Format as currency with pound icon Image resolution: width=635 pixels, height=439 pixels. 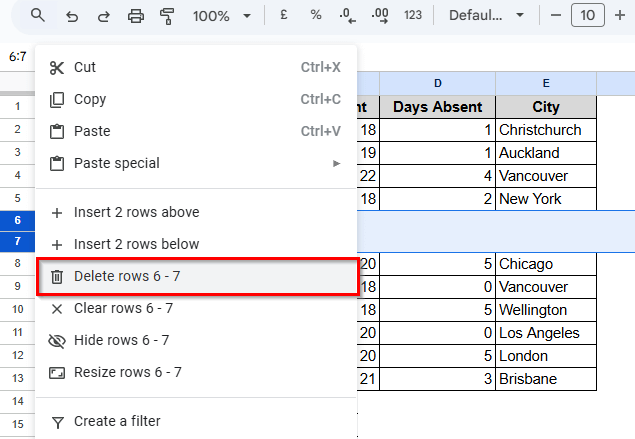284,16
